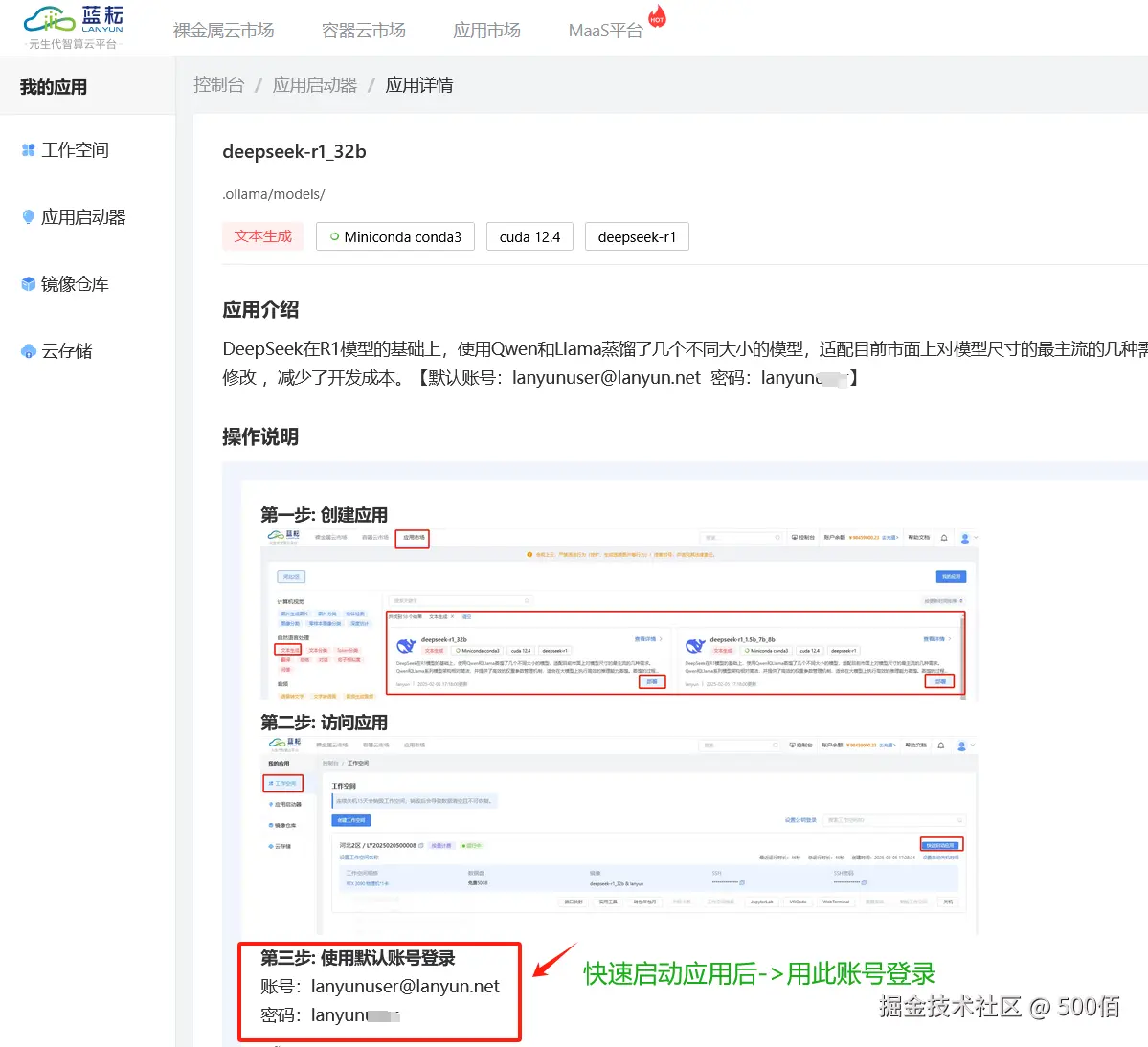
Task: Go to 应用启动器 via the breadcrumb
Action: 315,85
